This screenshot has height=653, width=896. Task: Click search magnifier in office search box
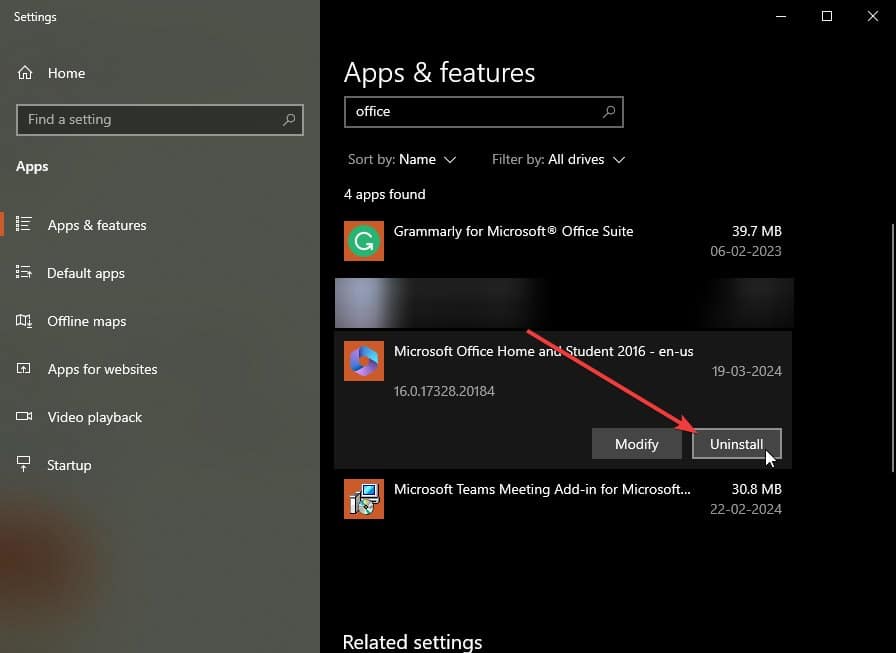click(609, 112)
